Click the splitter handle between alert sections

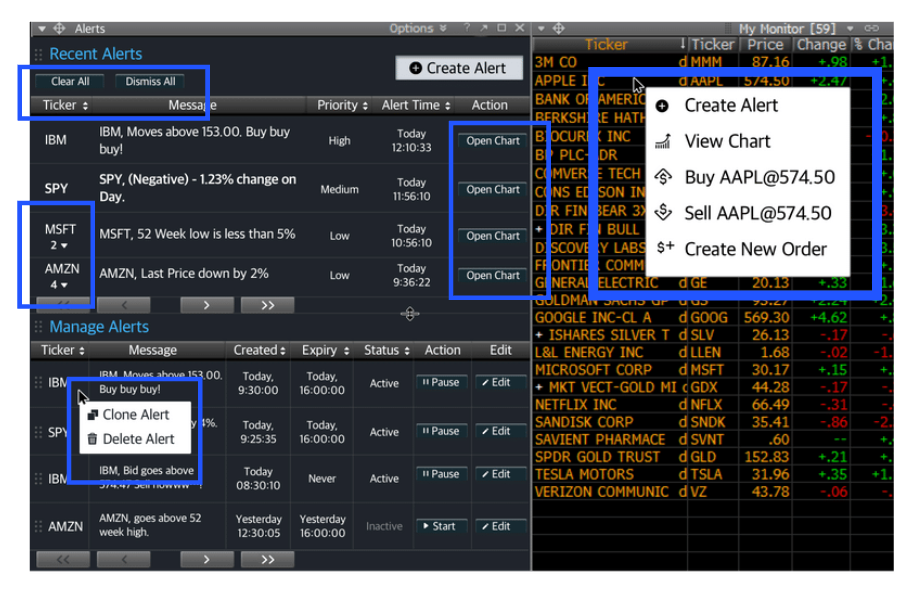pos(410,314)
